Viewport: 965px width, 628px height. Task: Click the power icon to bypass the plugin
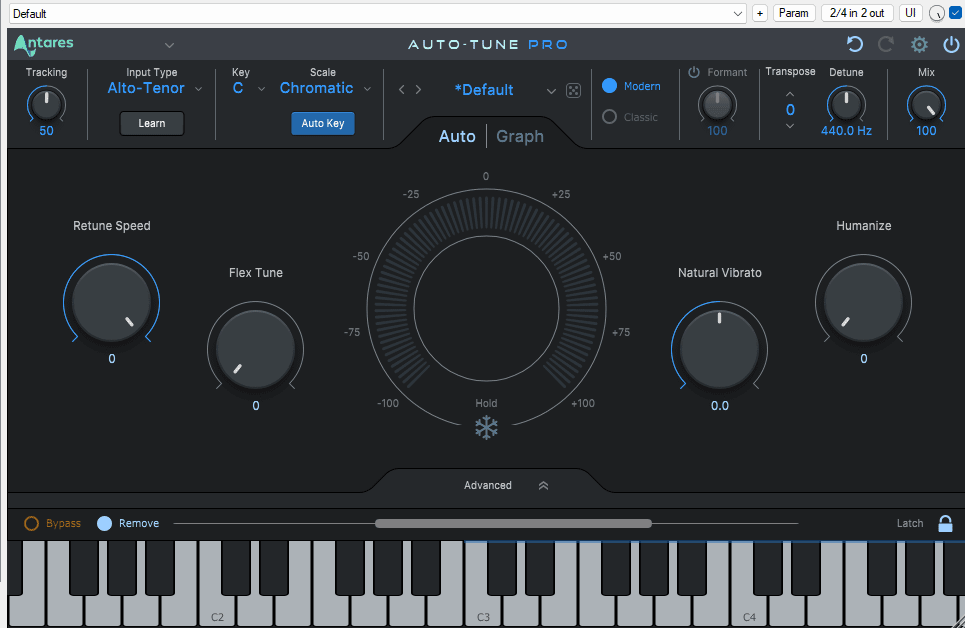[951, 44]
